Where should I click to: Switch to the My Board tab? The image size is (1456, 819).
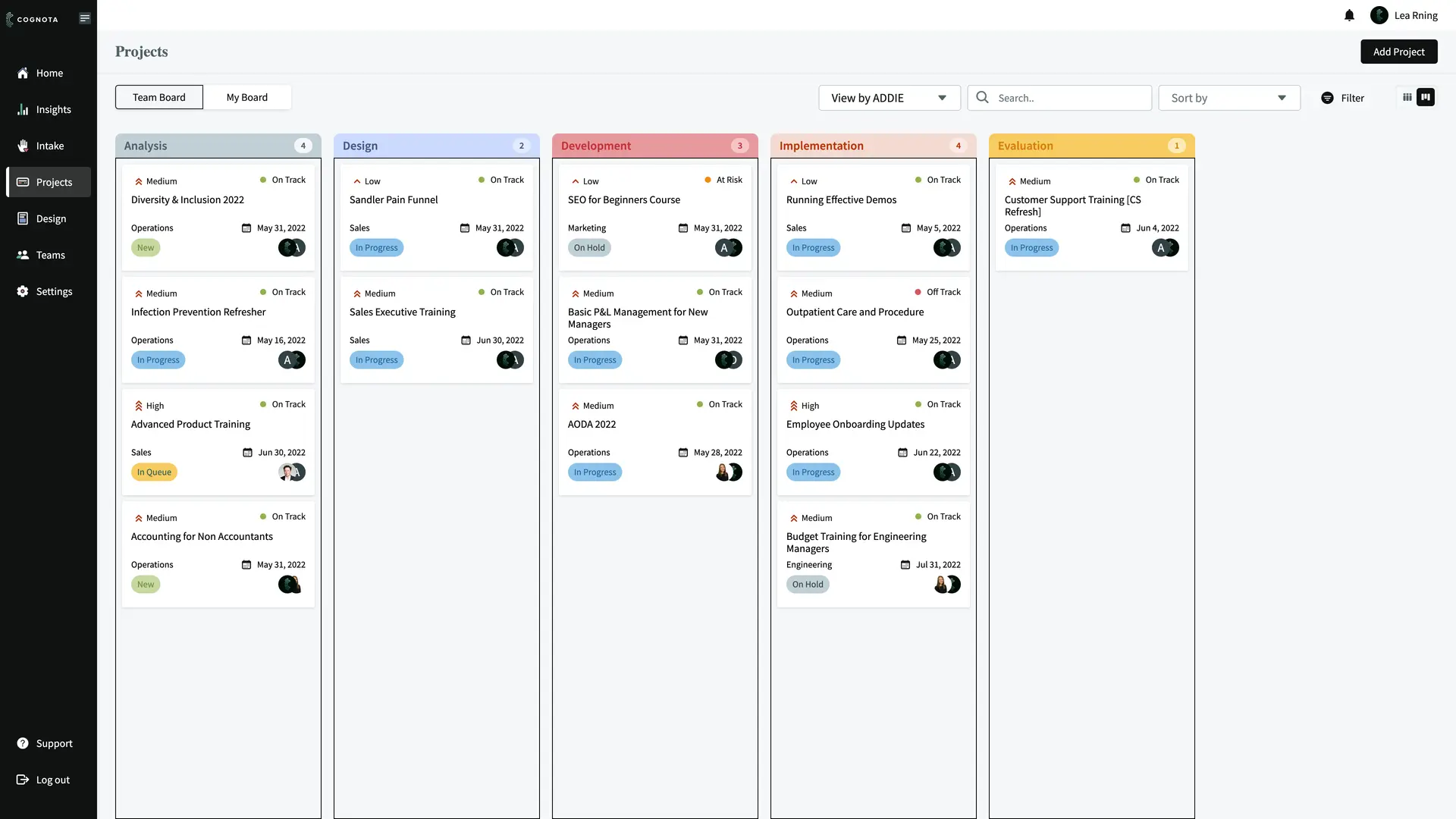tap(246, 97)
